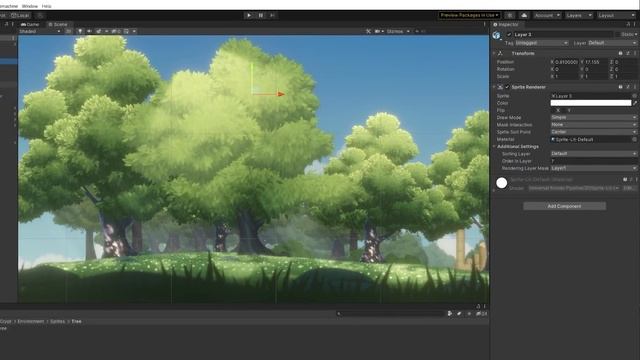Pause the game with the Pause button
This screenshot has width=640, height=360.
261,16
